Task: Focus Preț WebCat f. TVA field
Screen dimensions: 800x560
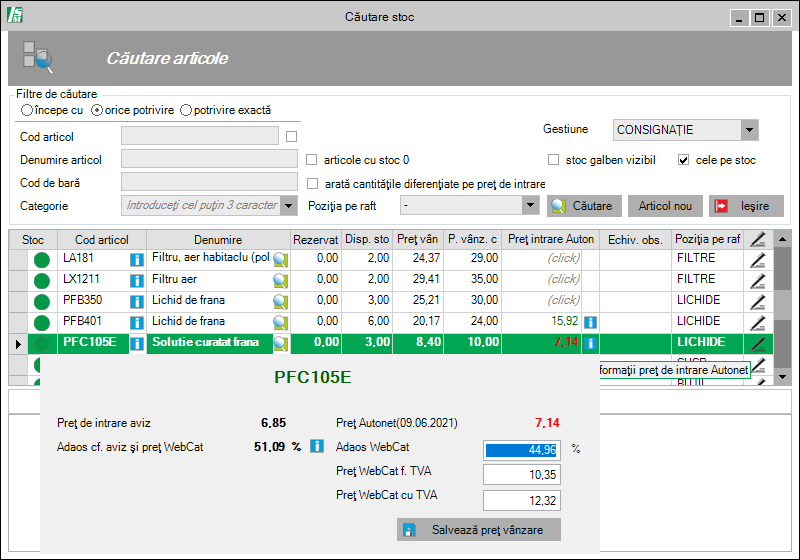Action: tap(522, 474)
